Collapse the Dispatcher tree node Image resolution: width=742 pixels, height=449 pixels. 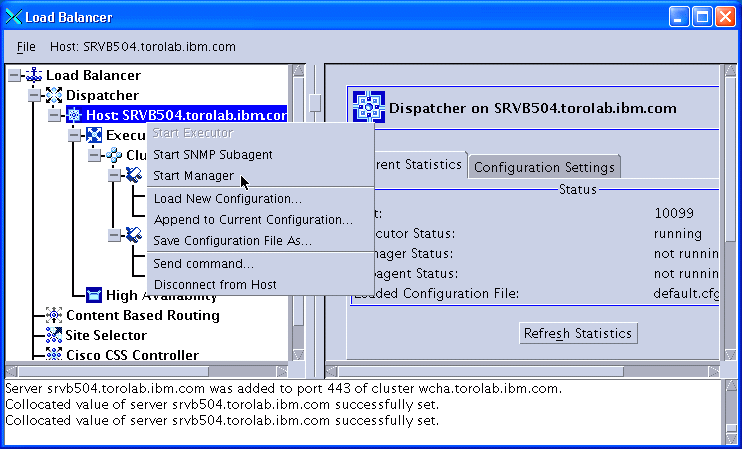tap(34, 95)
